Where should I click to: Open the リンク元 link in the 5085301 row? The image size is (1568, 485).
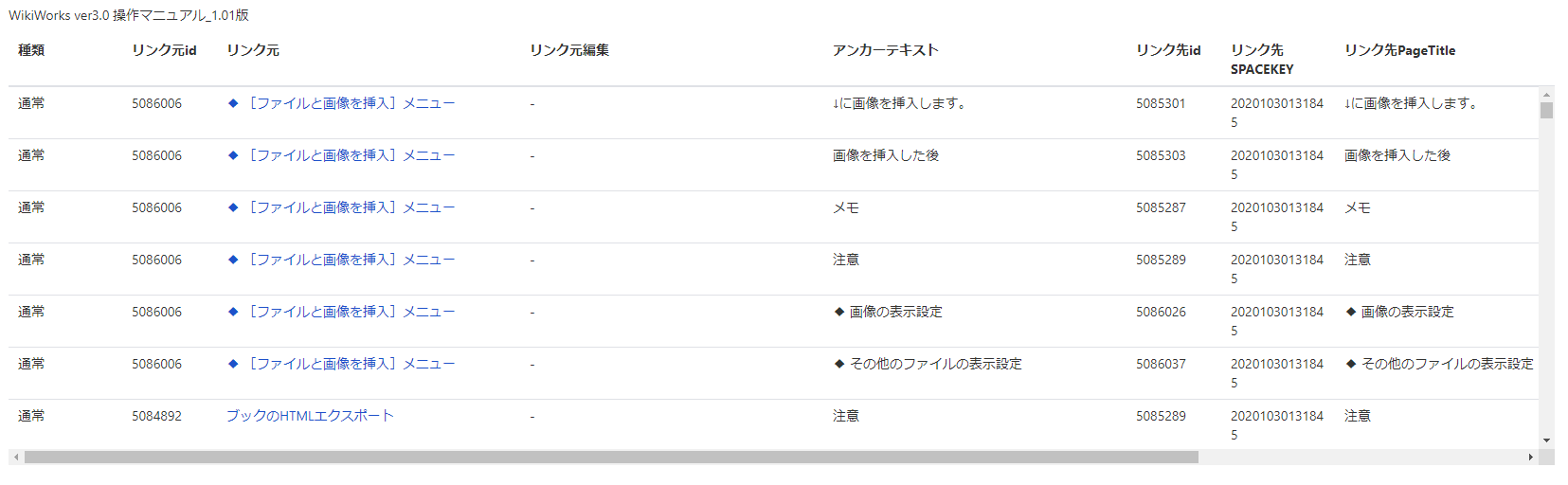pyautogui.click(x=341, y=103)
